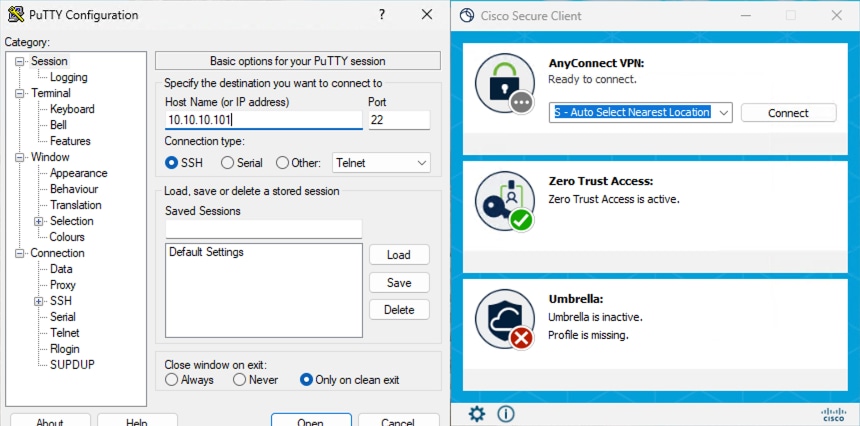Image resolution: width=860 pixels, height=426 pixels.
Task: Click the Cisco logo in bottom corner
Action: point(834,414)
